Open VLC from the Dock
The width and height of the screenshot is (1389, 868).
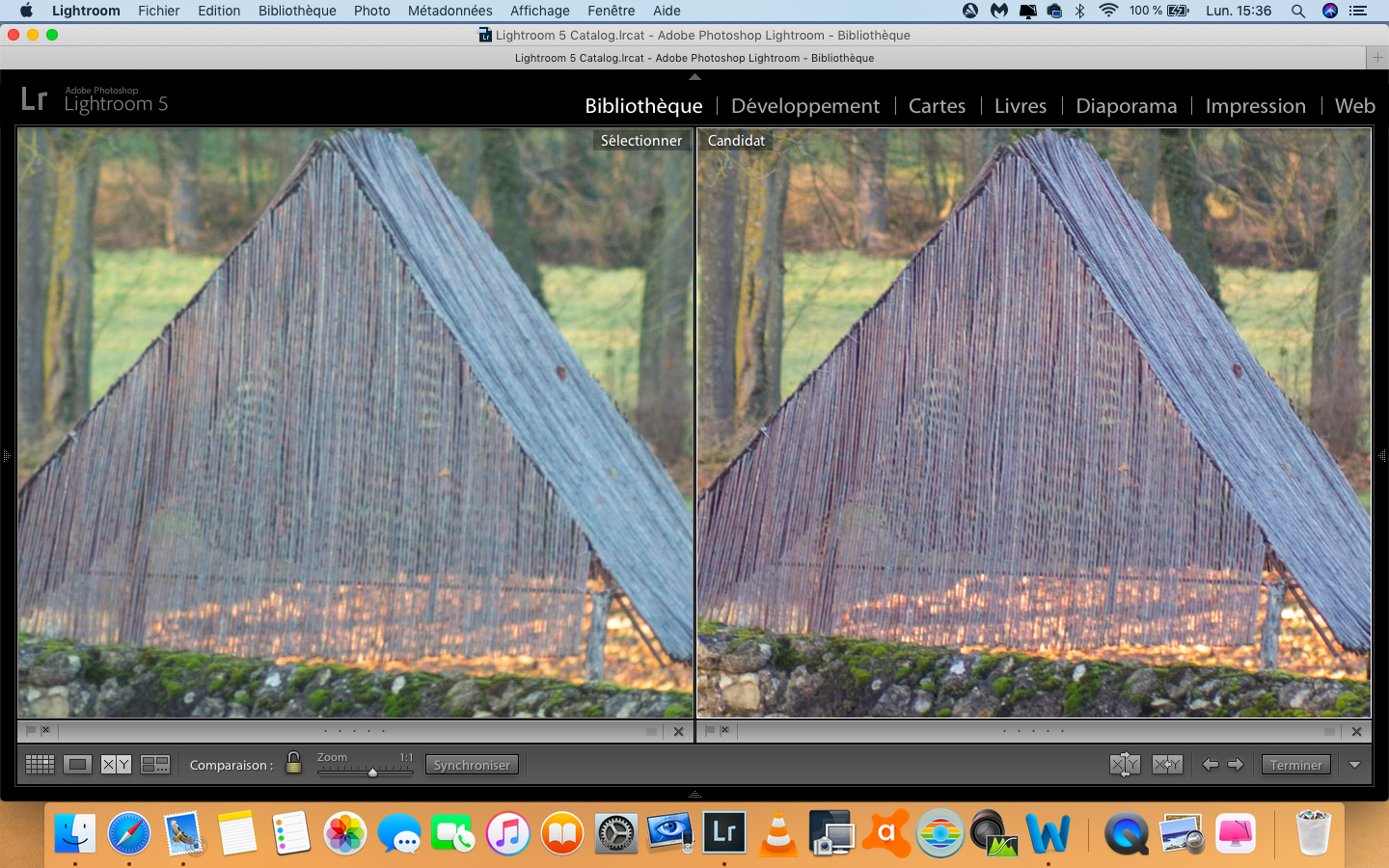click(777, 833)
